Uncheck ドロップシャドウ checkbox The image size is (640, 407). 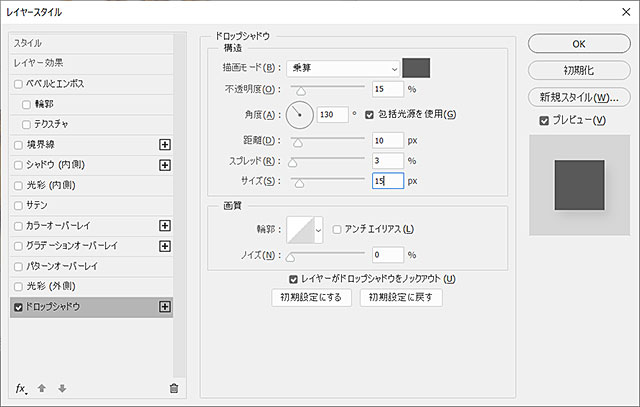(x=18, y=307)
